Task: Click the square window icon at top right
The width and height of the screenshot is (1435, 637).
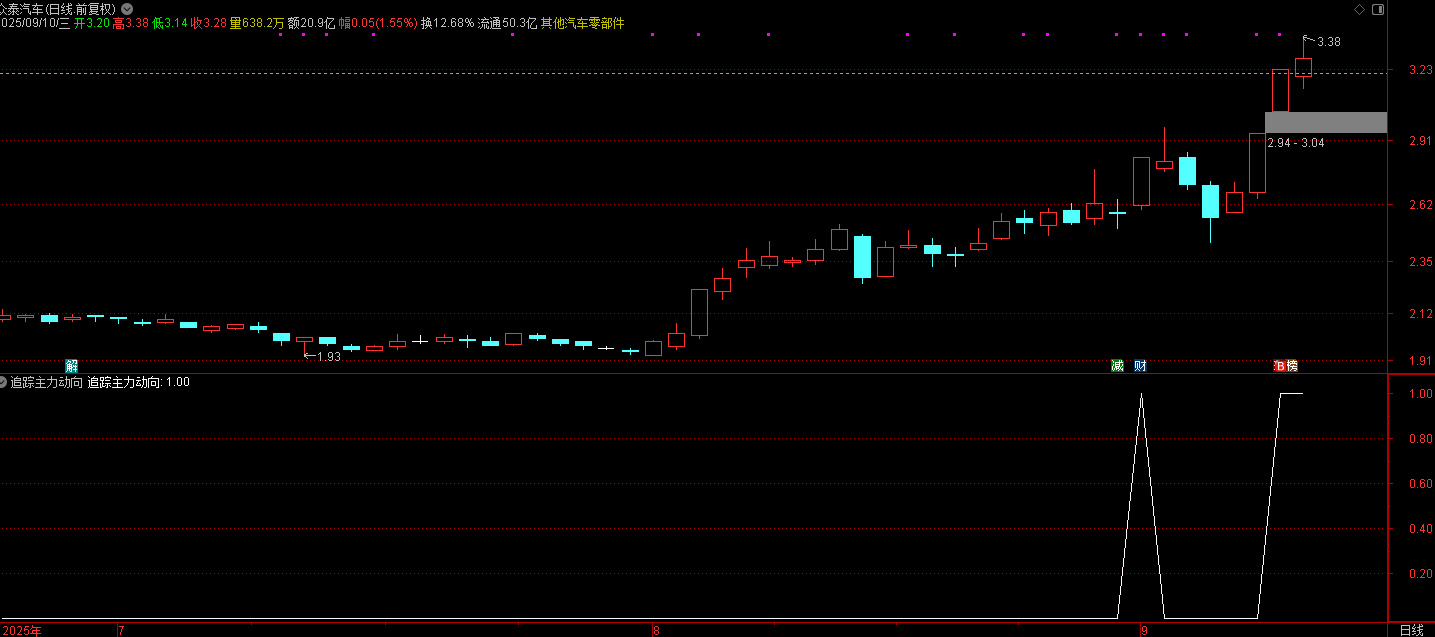Action: point(1379,9)
